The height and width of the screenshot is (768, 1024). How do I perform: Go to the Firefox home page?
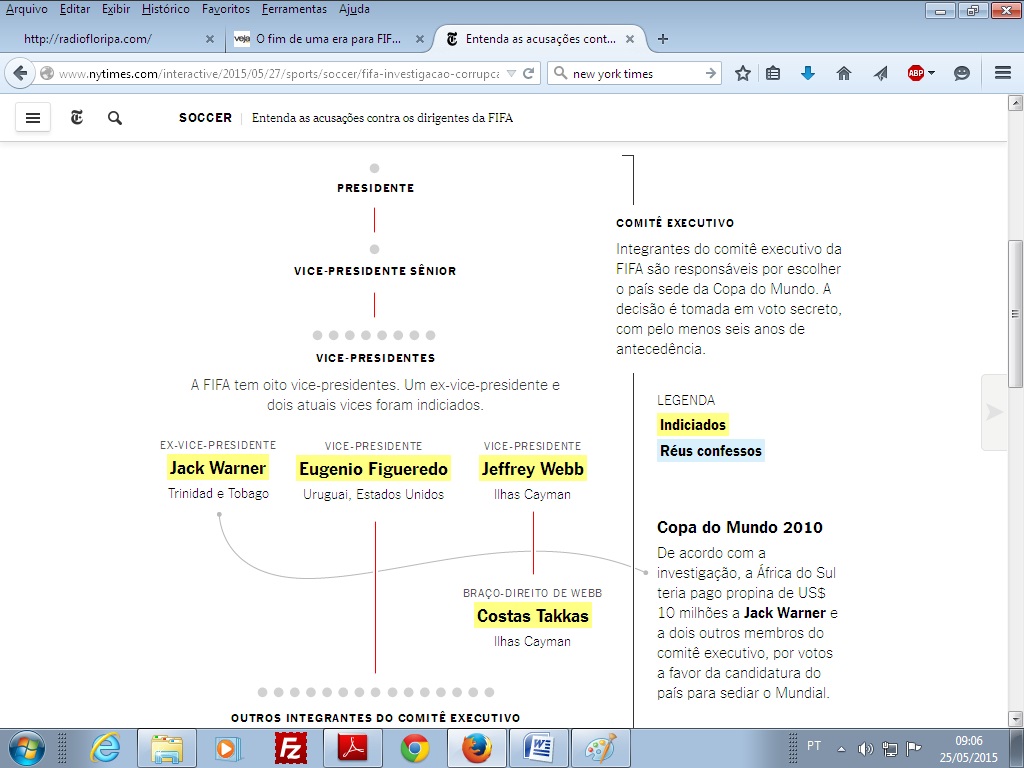click(844, 73)
